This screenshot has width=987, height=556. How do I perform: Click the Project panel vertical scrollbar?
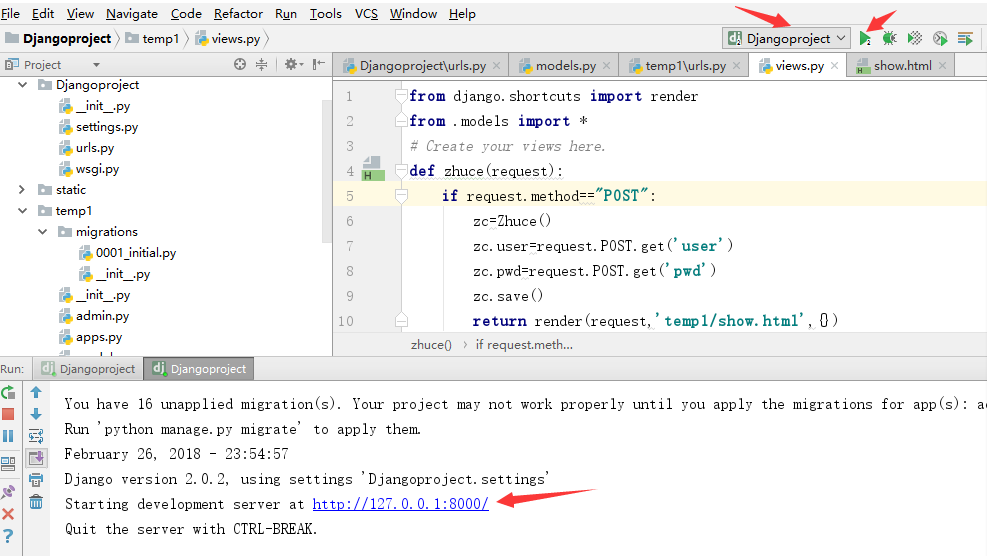[x=326, y=170]
